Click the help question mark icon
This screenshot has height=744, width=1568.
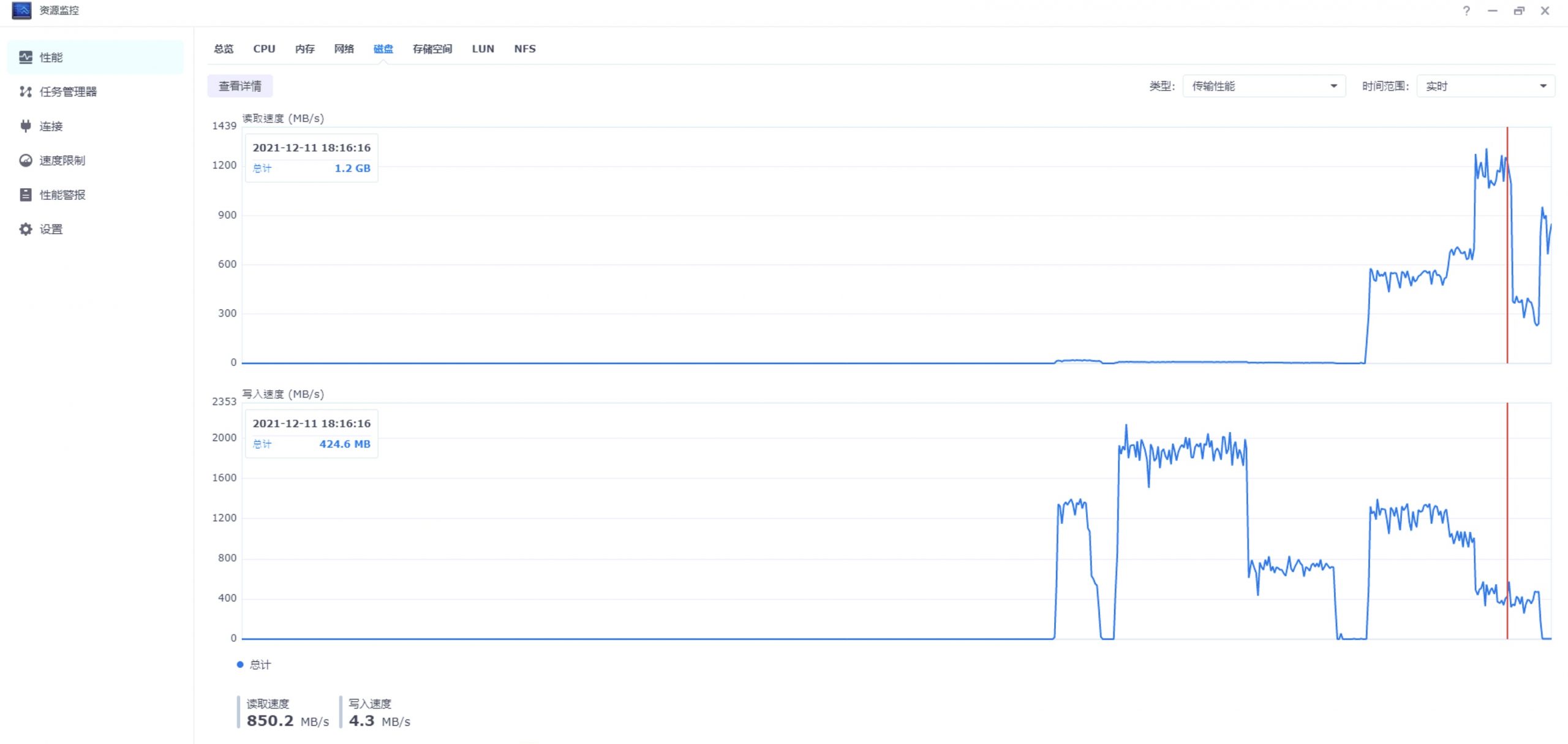click(x=1466, y=11)
